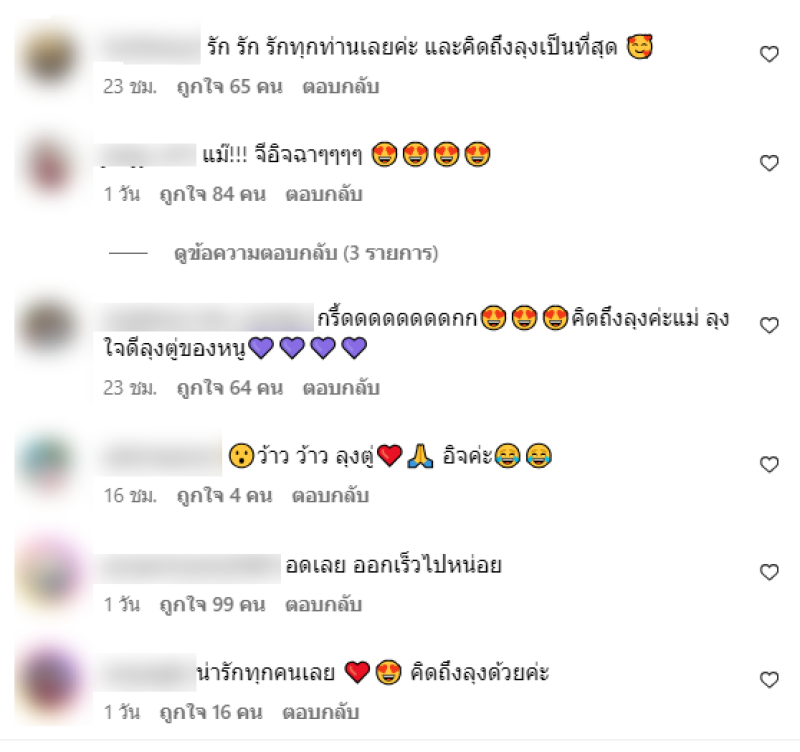Reply to the 65-likes comment
The height and width of the screenshot is (752, 800).
click(x=341, y=87)
